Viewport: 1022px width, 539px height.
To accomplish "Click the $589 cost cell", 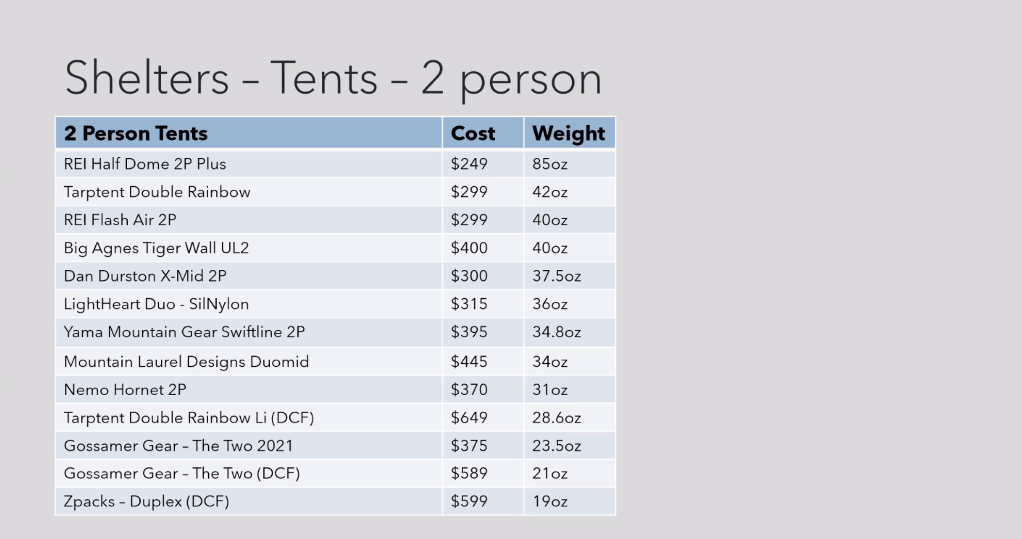I will tap(469, 473).
